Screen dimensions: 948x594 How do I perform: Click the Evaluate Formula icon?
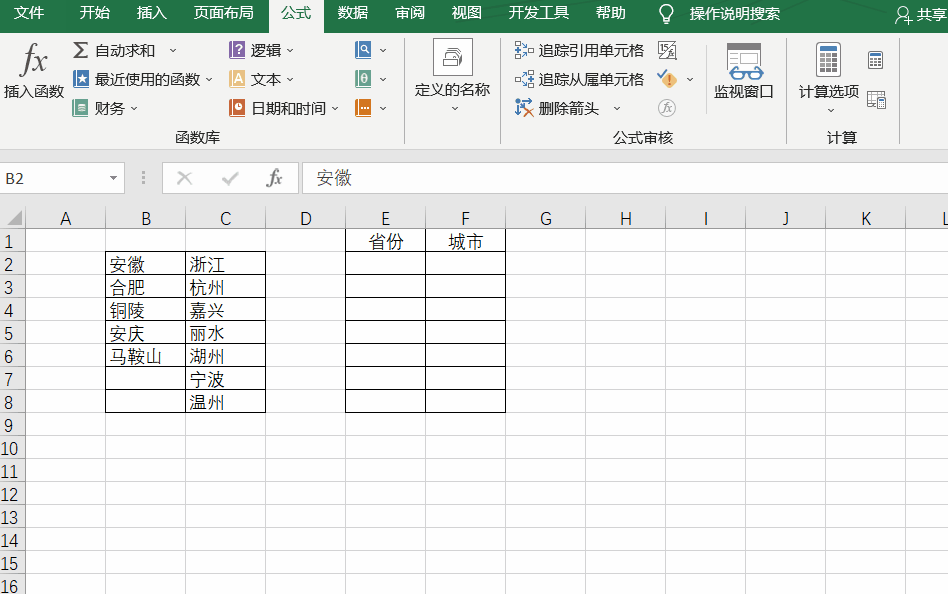pyautogui.click(x=667, y=108)
